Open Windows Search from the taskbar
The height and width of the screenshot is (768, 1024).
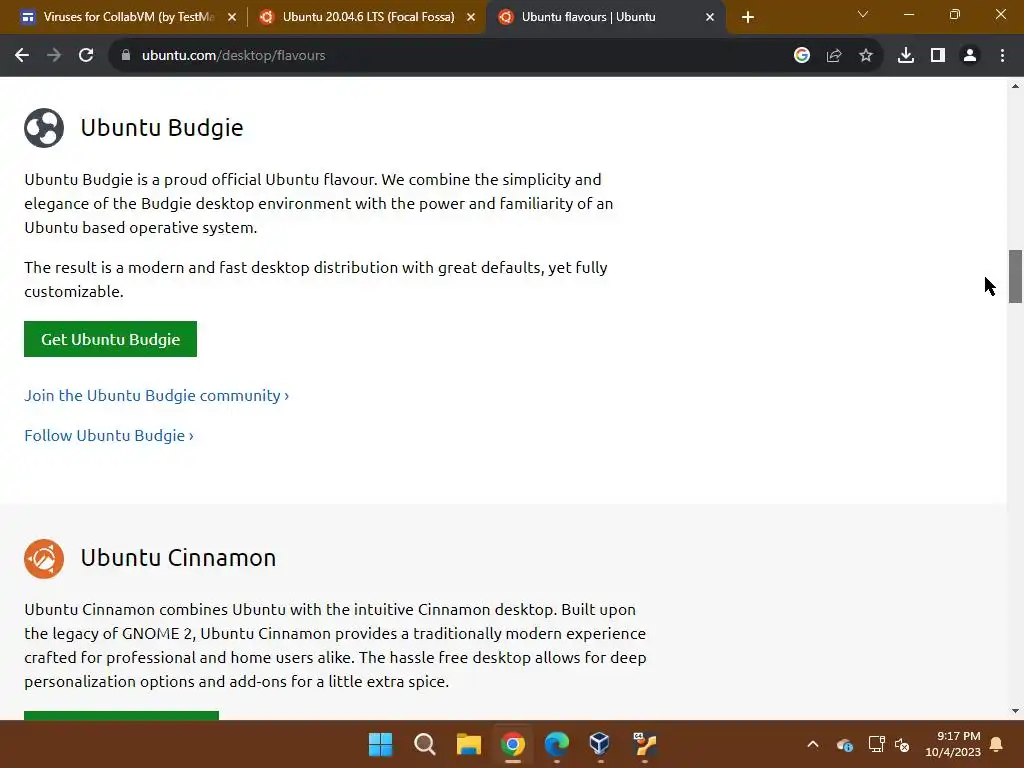pyautogui.click(x=424, y=744)
